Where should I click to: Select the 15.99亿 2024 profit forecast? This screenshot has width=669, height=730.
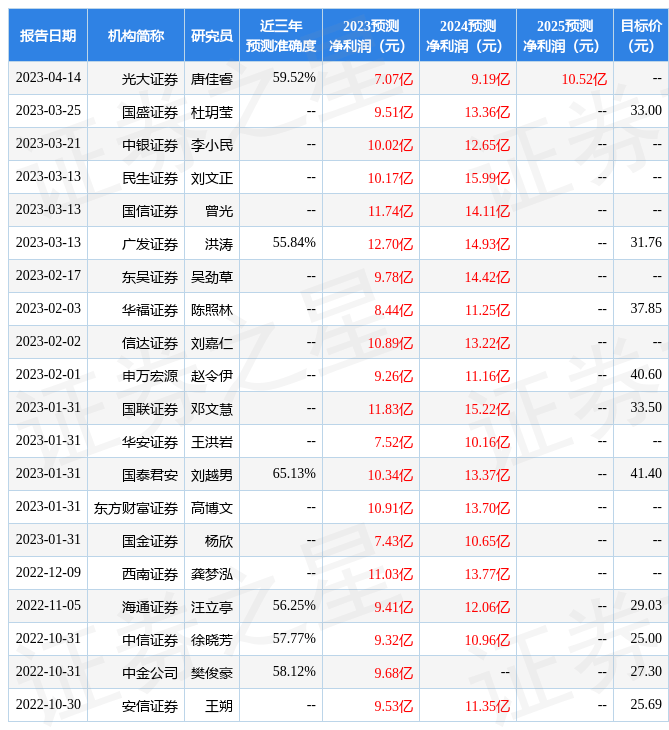click(487, 178)
